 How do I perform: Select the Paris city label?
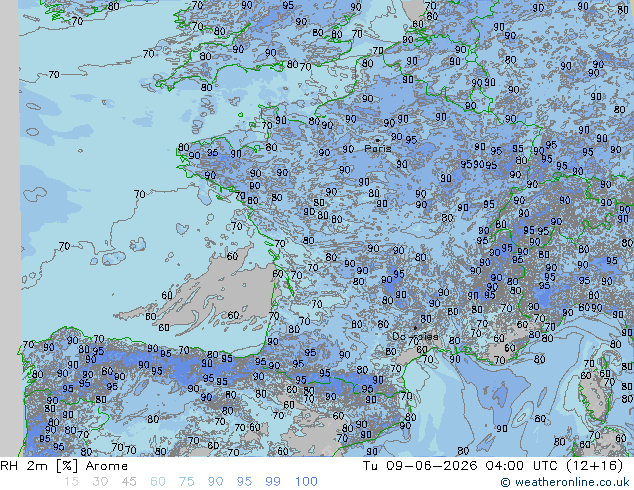coord(378,149)
